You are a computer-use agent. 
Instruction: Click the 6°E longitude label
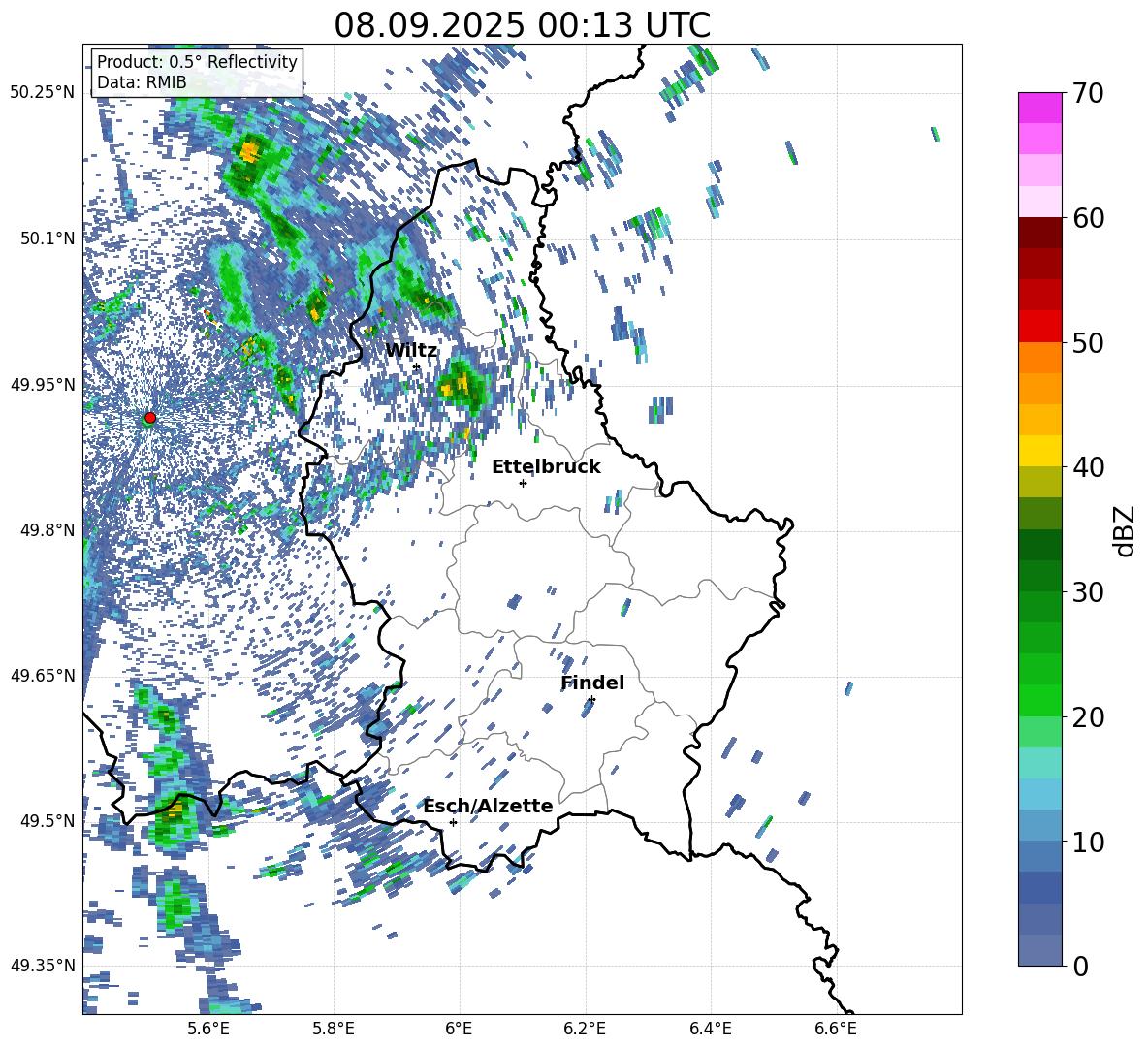tap(459, 1029)
